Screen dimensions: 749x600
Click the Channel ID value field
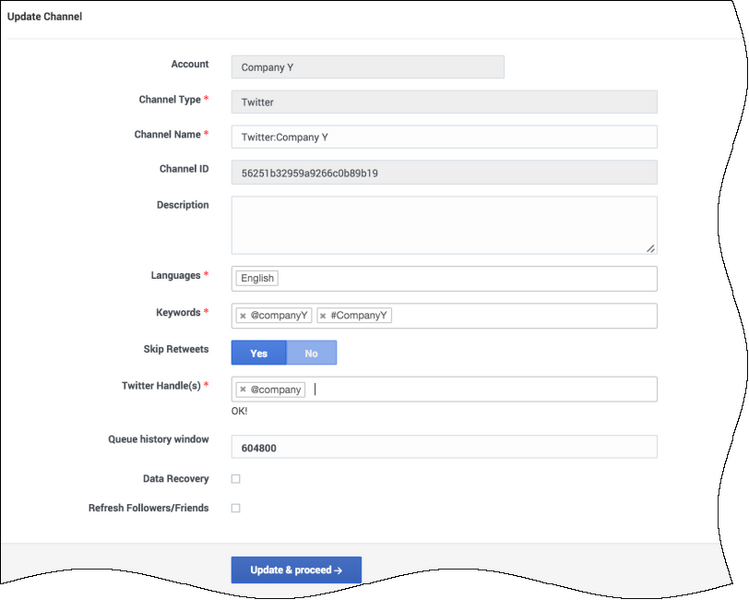click(444, 172)
